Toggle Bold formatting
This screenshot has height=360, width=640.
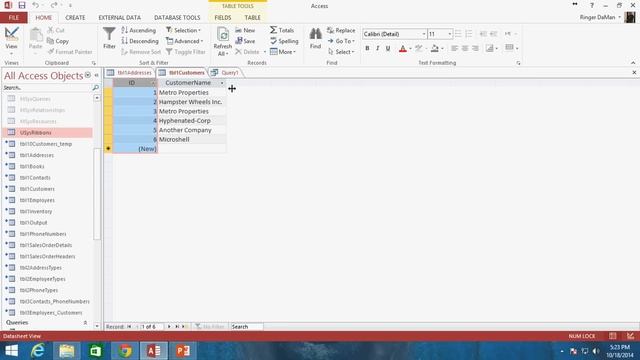pos(367,49)
